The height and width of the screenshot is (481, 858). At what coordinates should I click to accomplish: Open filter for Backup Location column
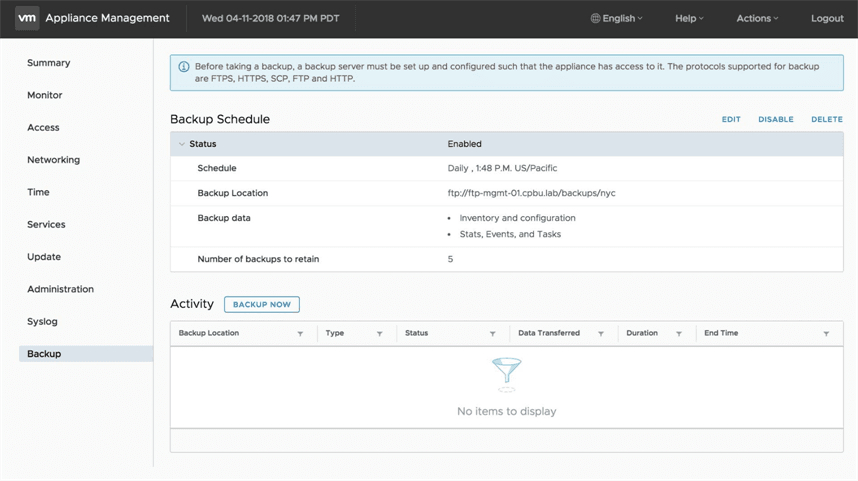point(300,334)
